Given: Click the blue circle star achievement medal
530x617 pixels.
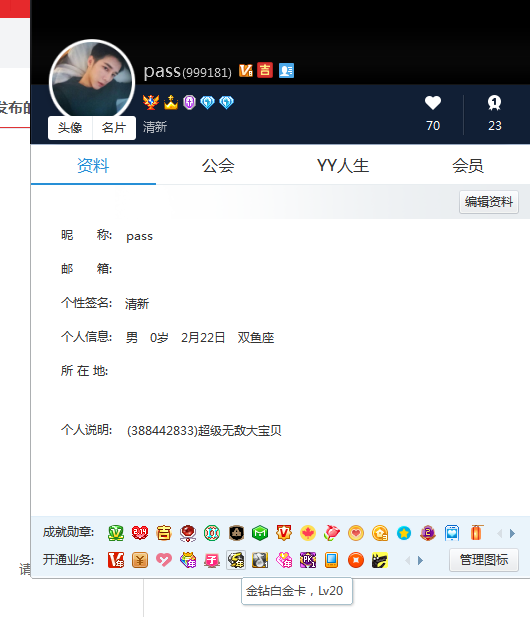Looking at the screenshot, I should click(x=404, y=533).
